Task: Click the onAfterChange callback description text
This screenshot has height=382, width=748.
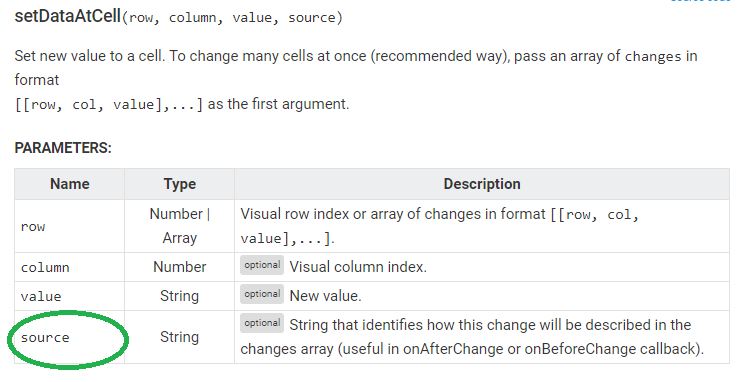Action: pyautogui.click(x=472, y=337)
